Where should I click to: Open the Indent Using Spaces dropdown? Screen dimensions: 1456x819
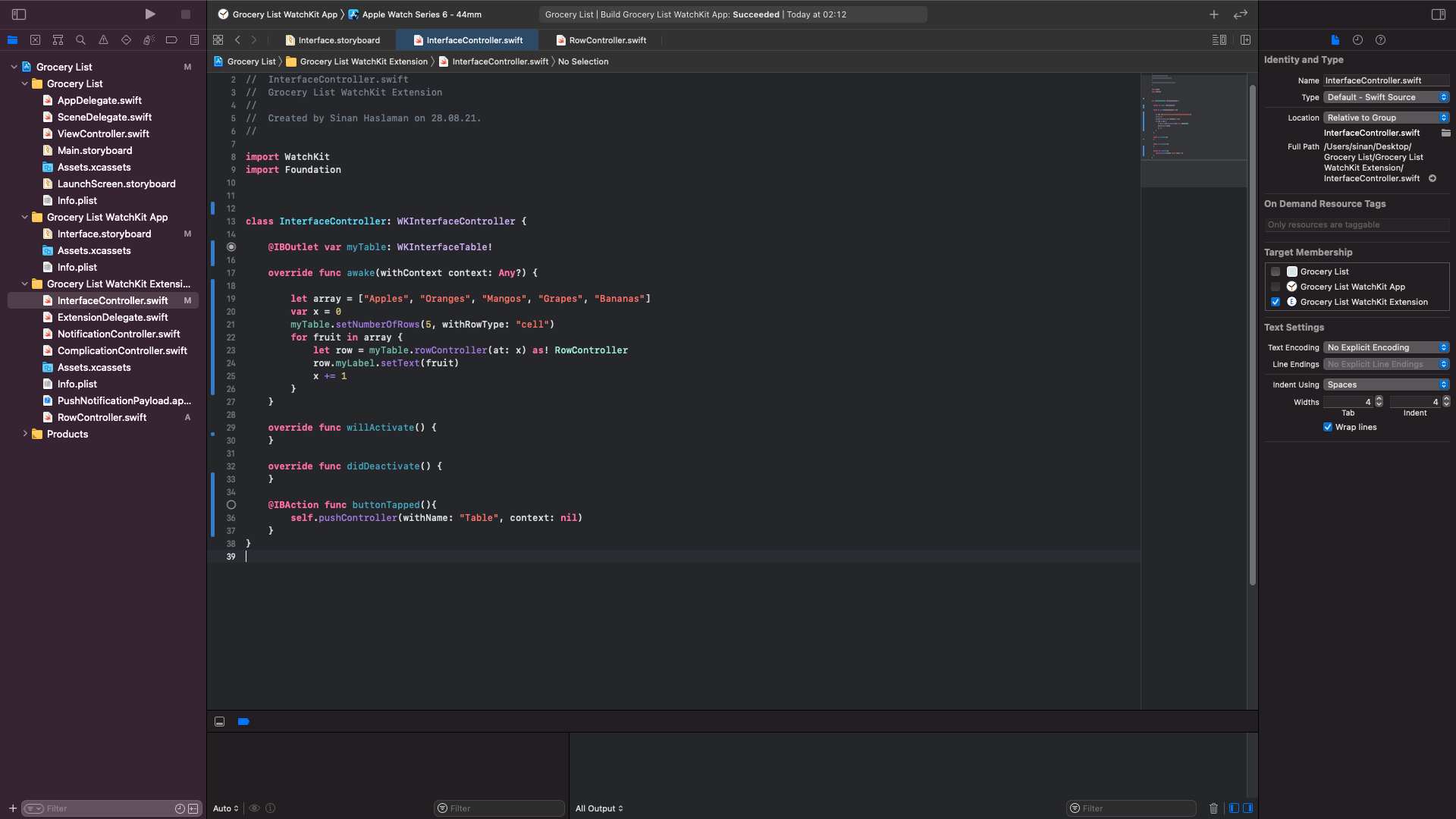[x=1386, y=384]
